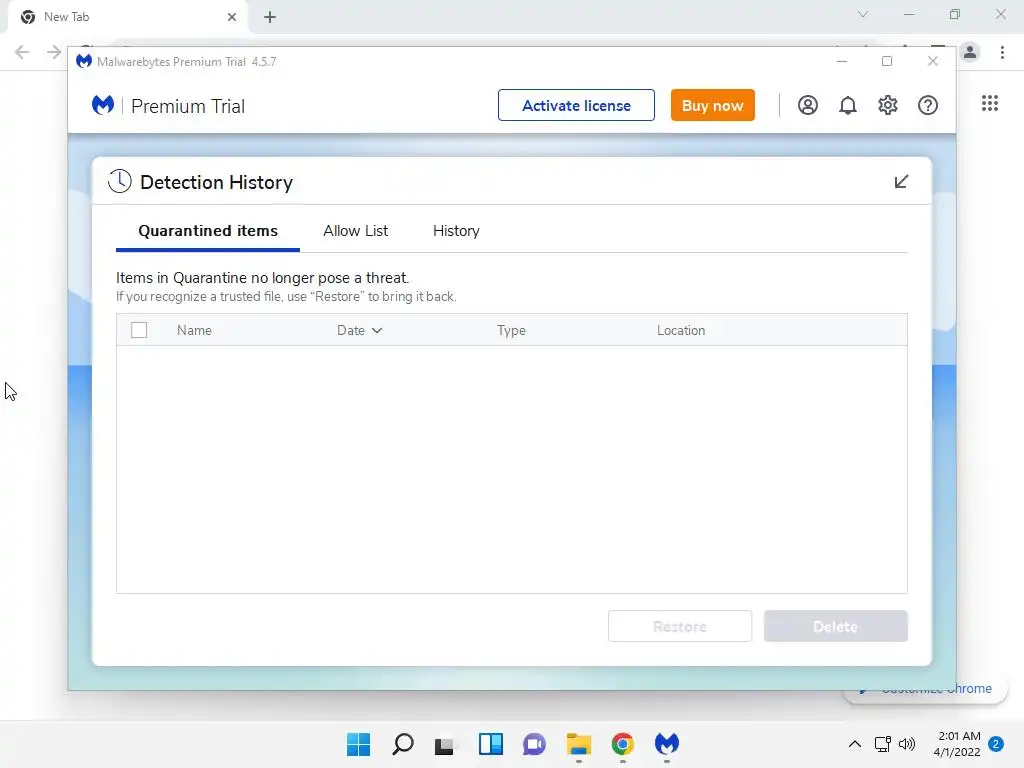Select the New Tab tab in Chrome

pos(130,17)
